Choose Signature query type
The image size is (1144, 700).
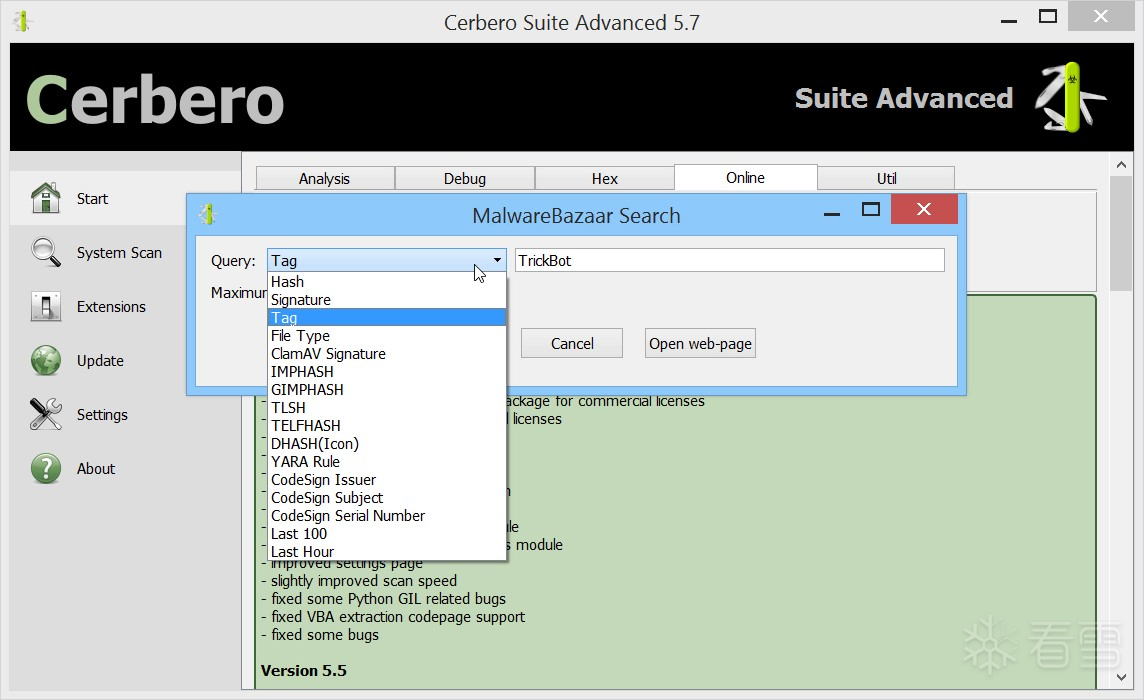pos(387,300)
